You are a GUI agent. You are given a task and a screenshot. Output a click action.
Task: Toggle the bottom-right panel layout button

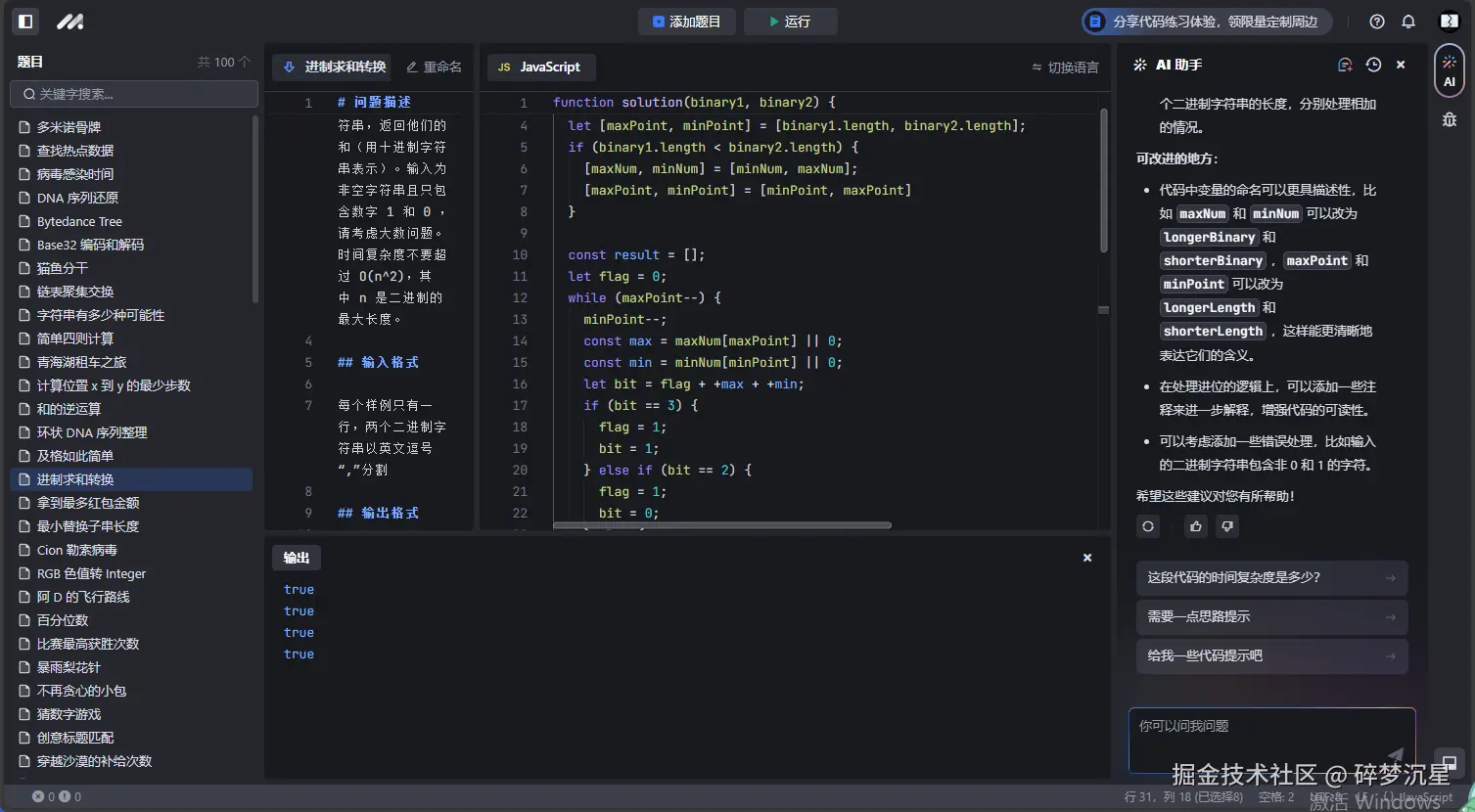[x=1450, y=762]
